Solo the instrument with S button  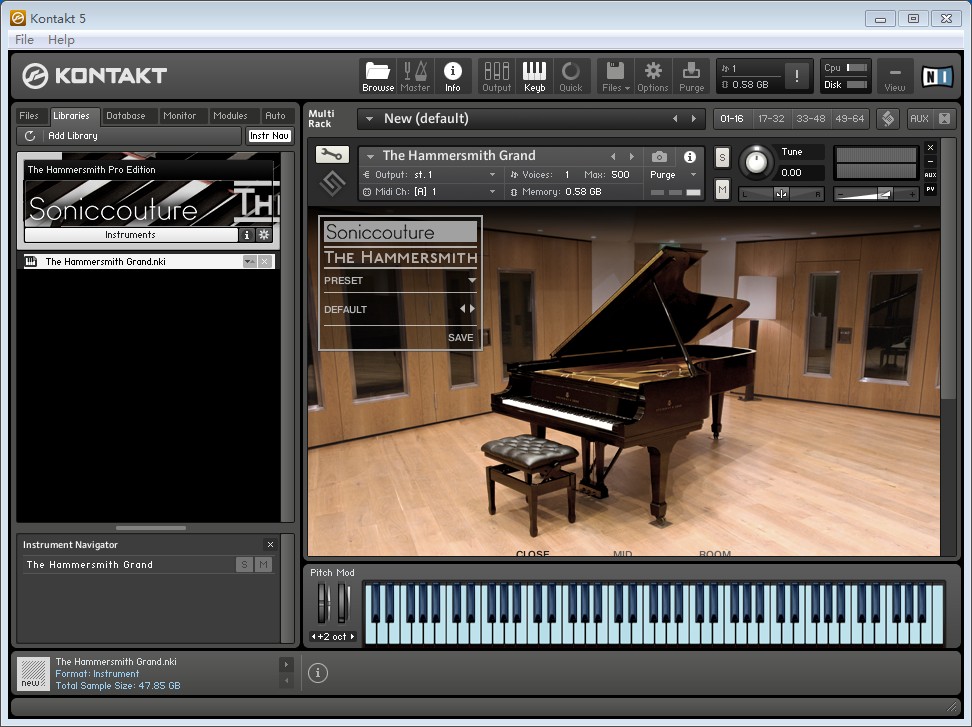pos(722,158)
